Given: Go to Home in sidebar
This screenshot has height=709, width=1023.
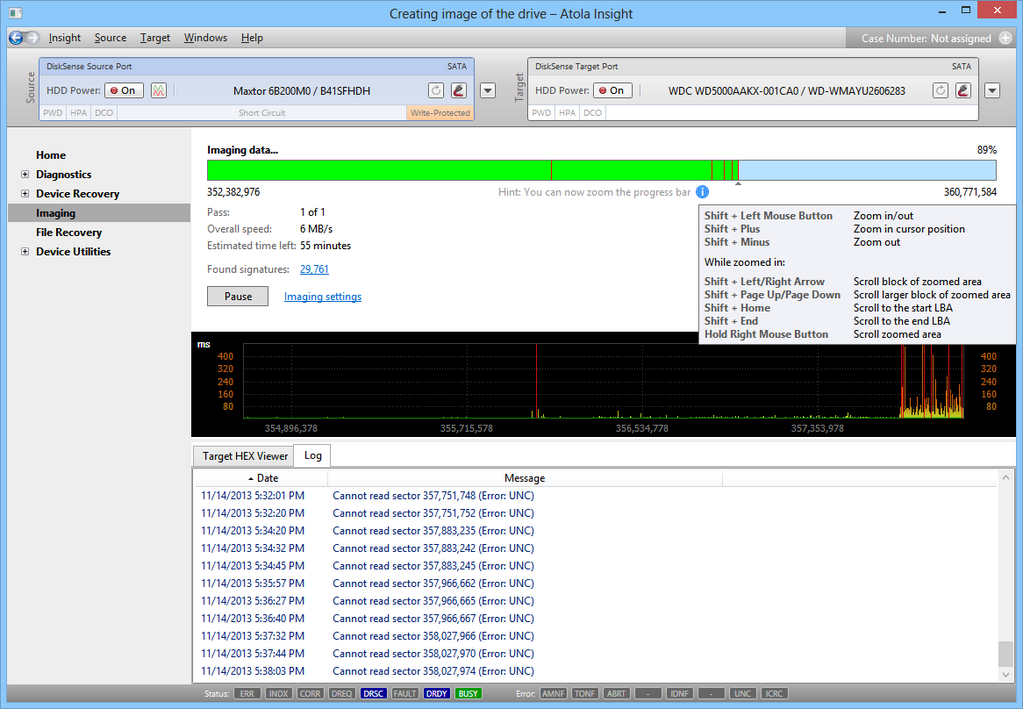Looking at the screenshot, I should pyautogui.click(x=51, y=155).
